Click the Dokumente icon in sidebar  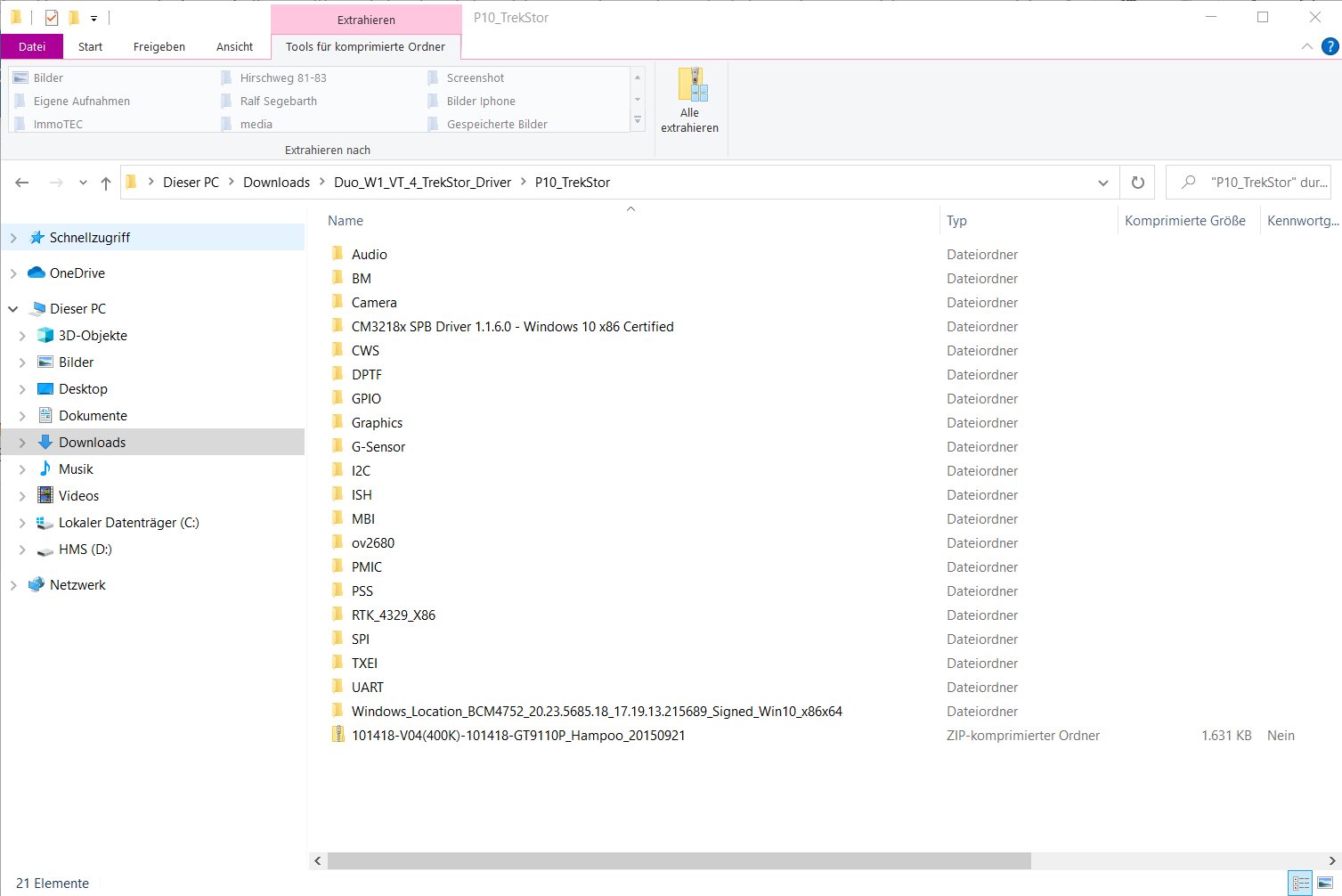tap(45, 415)
